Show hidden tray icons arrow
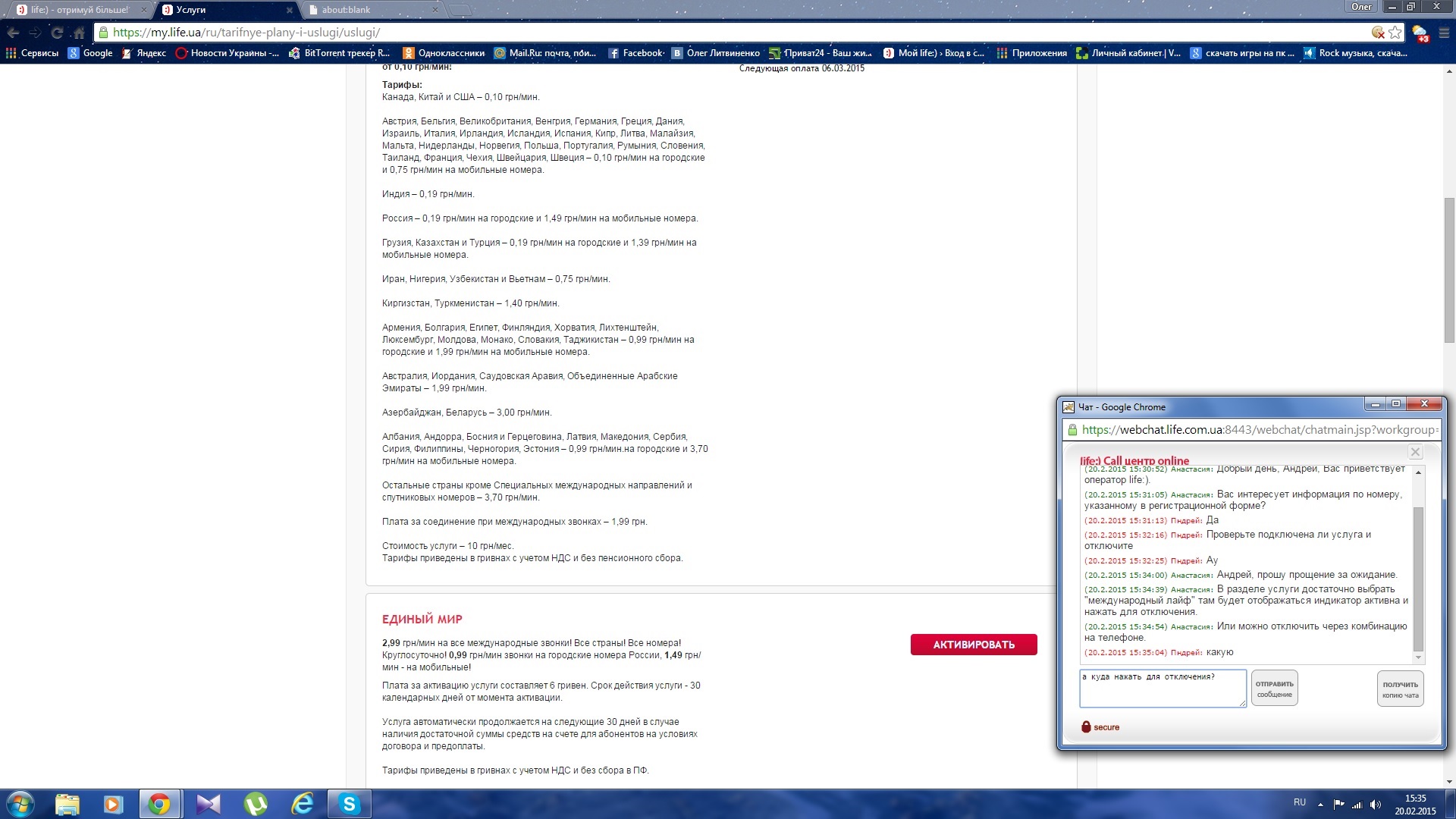 point(1320,805)
